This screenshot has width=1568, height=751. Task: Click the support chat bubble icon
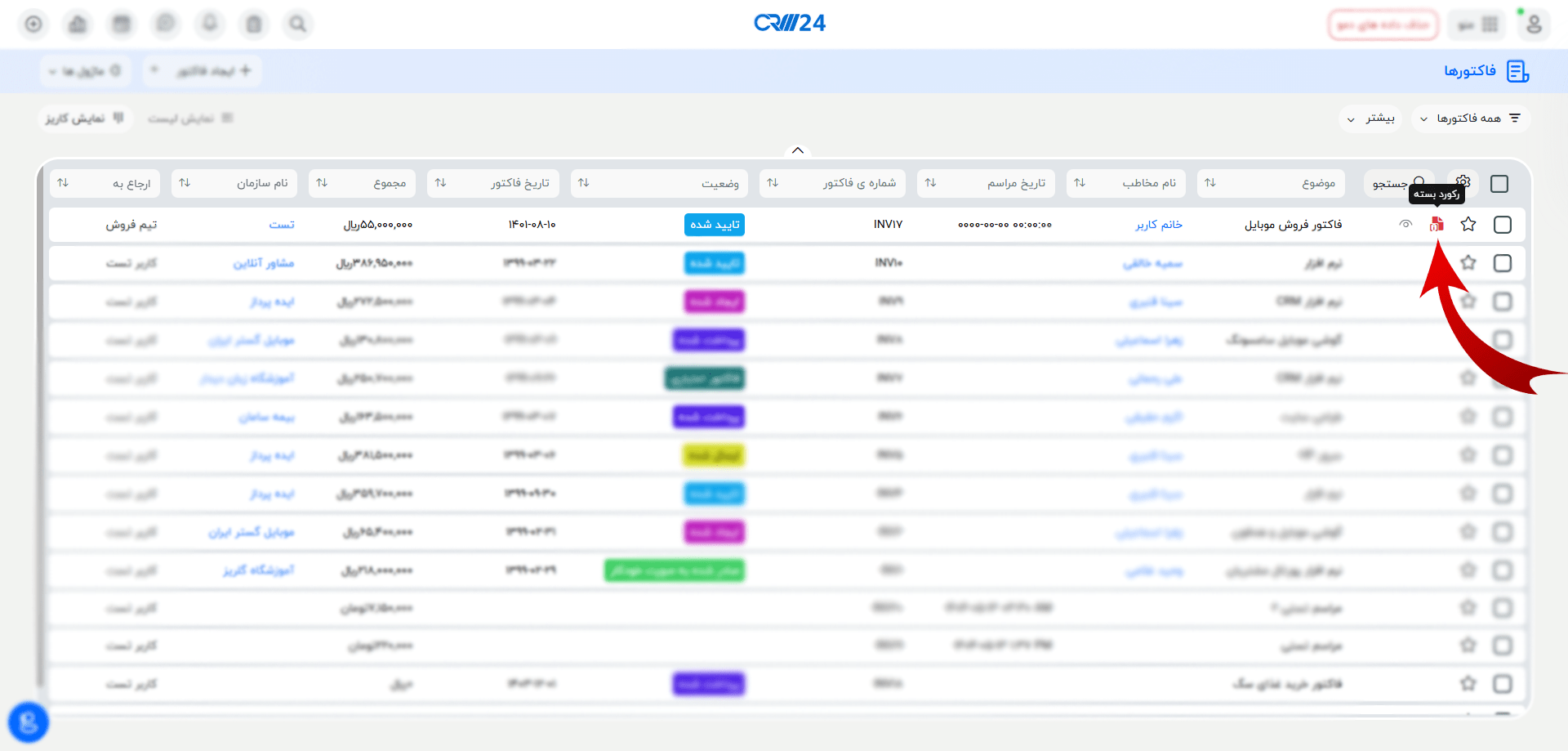coord(29,722)
